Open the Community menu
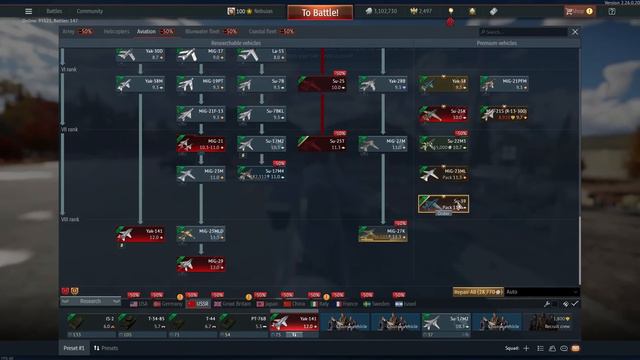Viewport: 640px width, 360px height. tap(90, 11)
